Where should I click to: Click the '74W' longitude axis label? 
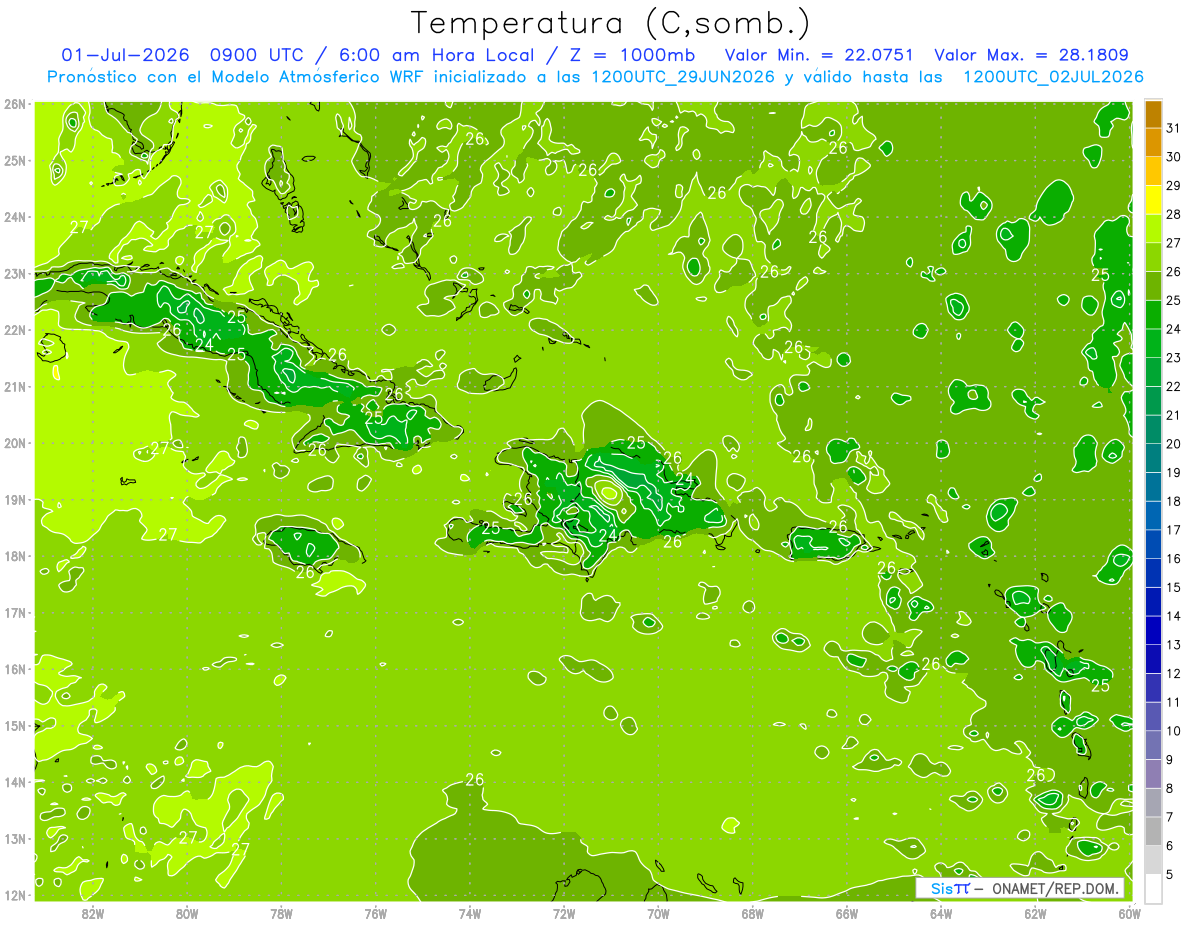pos(470,913)
